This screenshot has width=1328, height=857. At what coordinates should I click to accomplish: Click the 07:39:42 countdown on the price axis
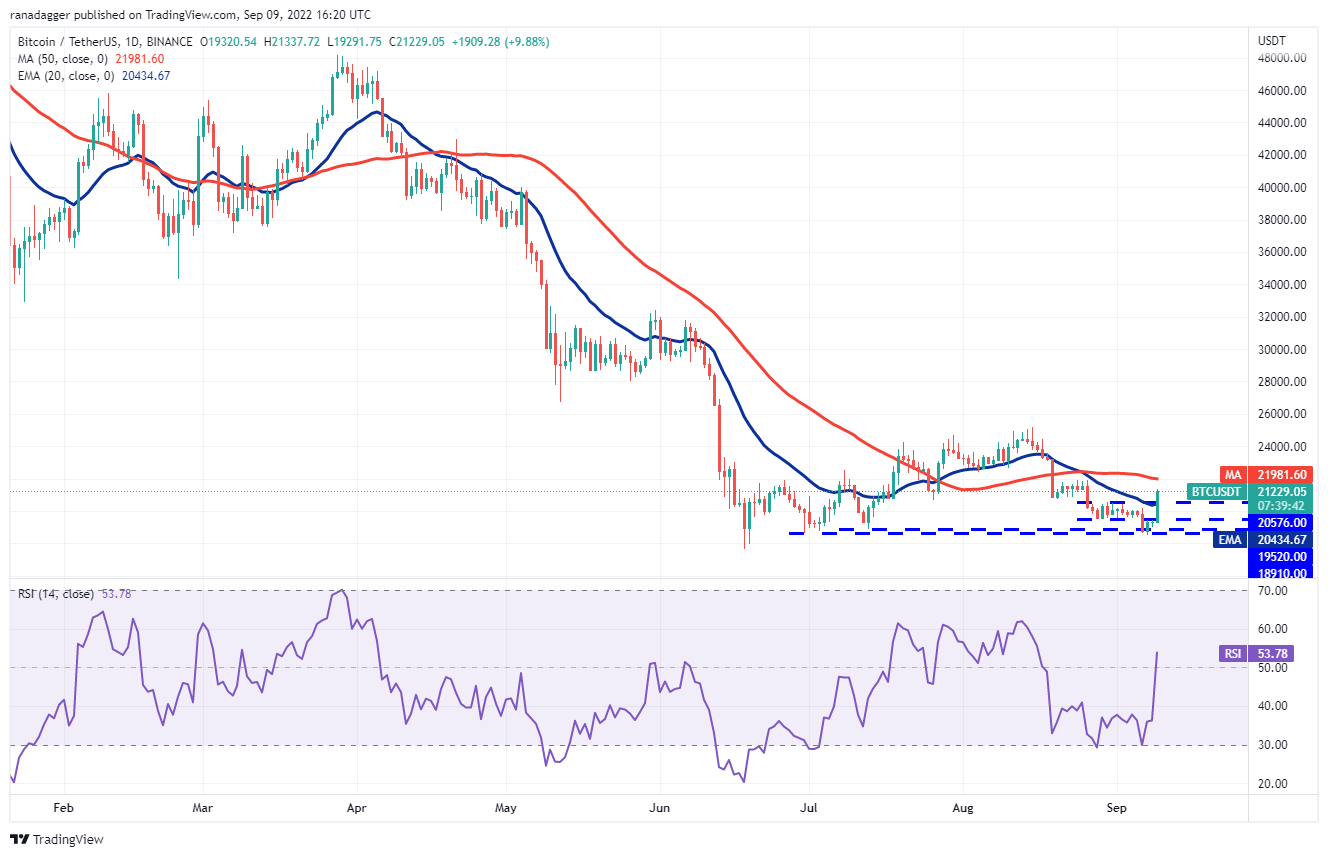click(1279, 506)
